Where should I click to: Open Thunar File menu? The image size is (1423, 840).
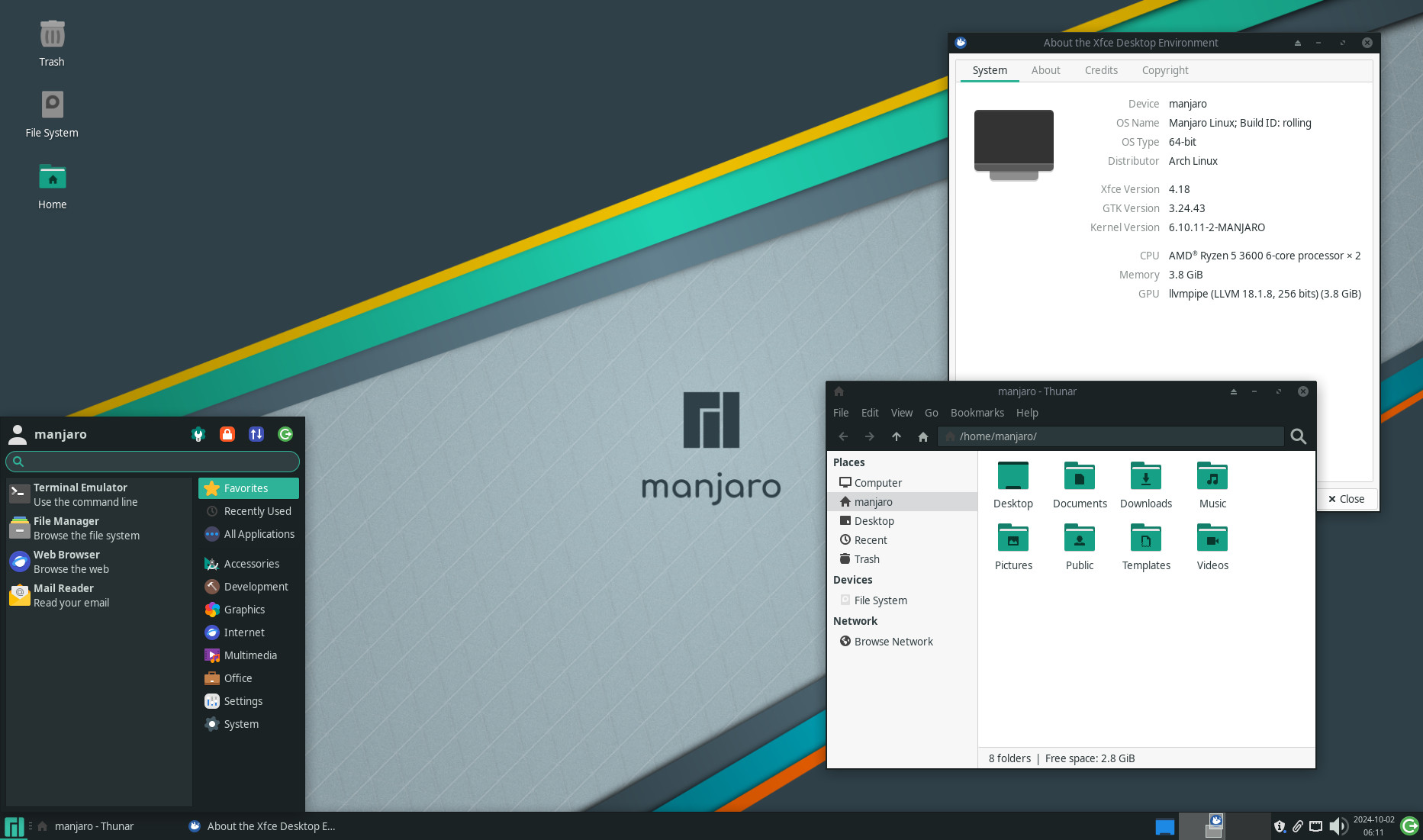[x=841, y=413]
